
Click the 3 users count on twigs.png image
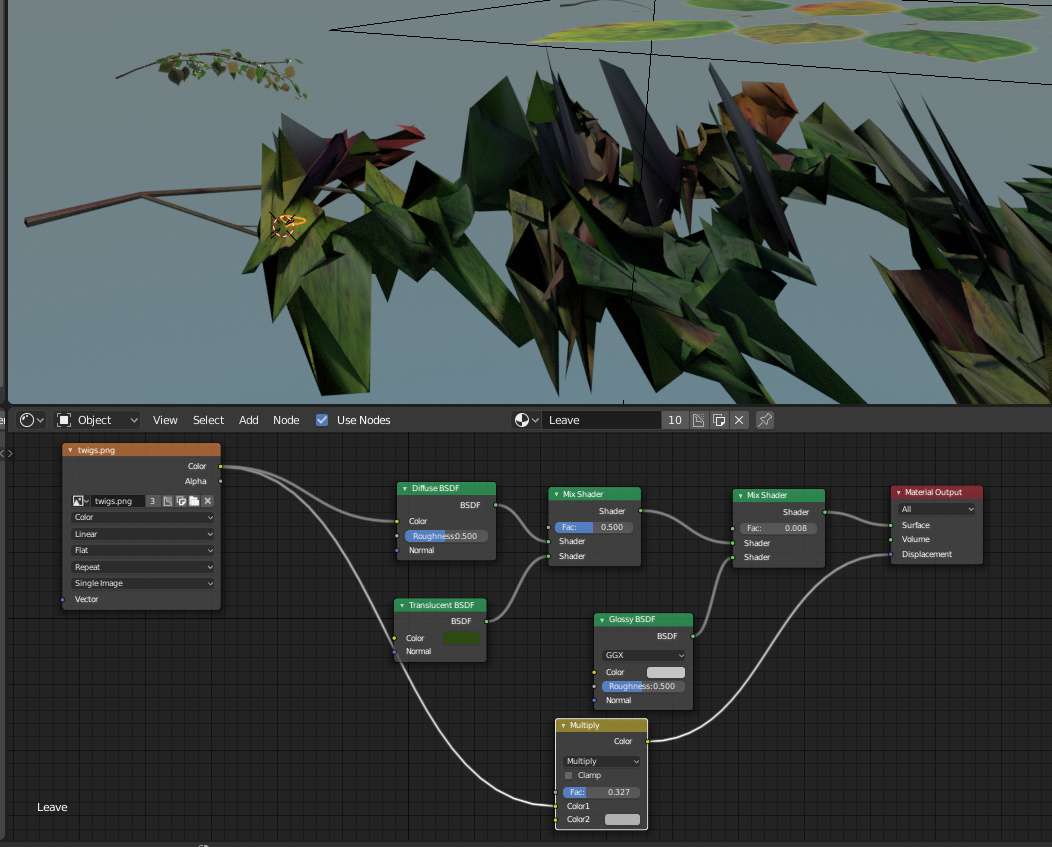coord(153,501)
